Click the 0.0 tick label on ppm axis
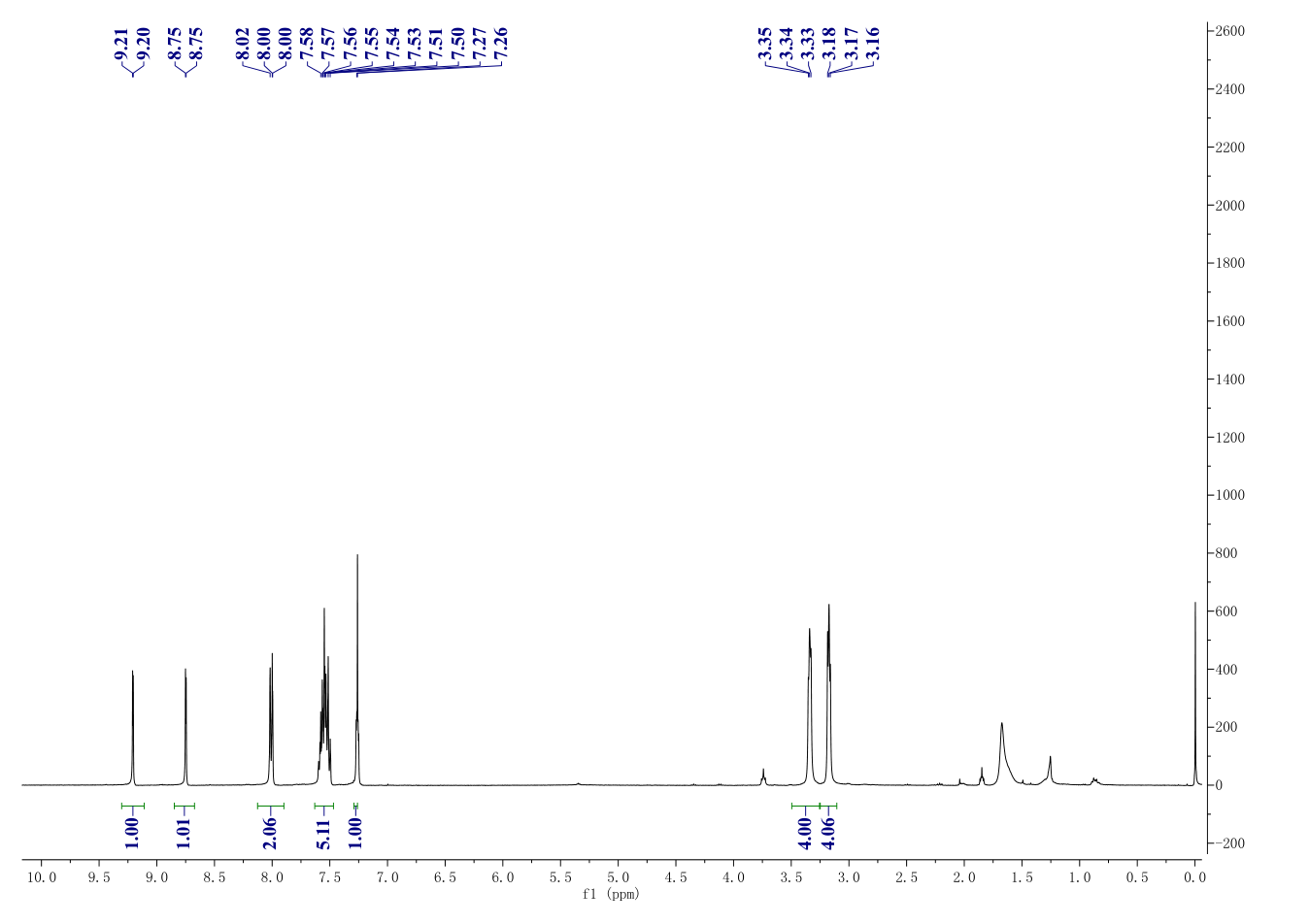This screenshot has width=1309, height=924. pyautogui.click(x=1195, y=876)
